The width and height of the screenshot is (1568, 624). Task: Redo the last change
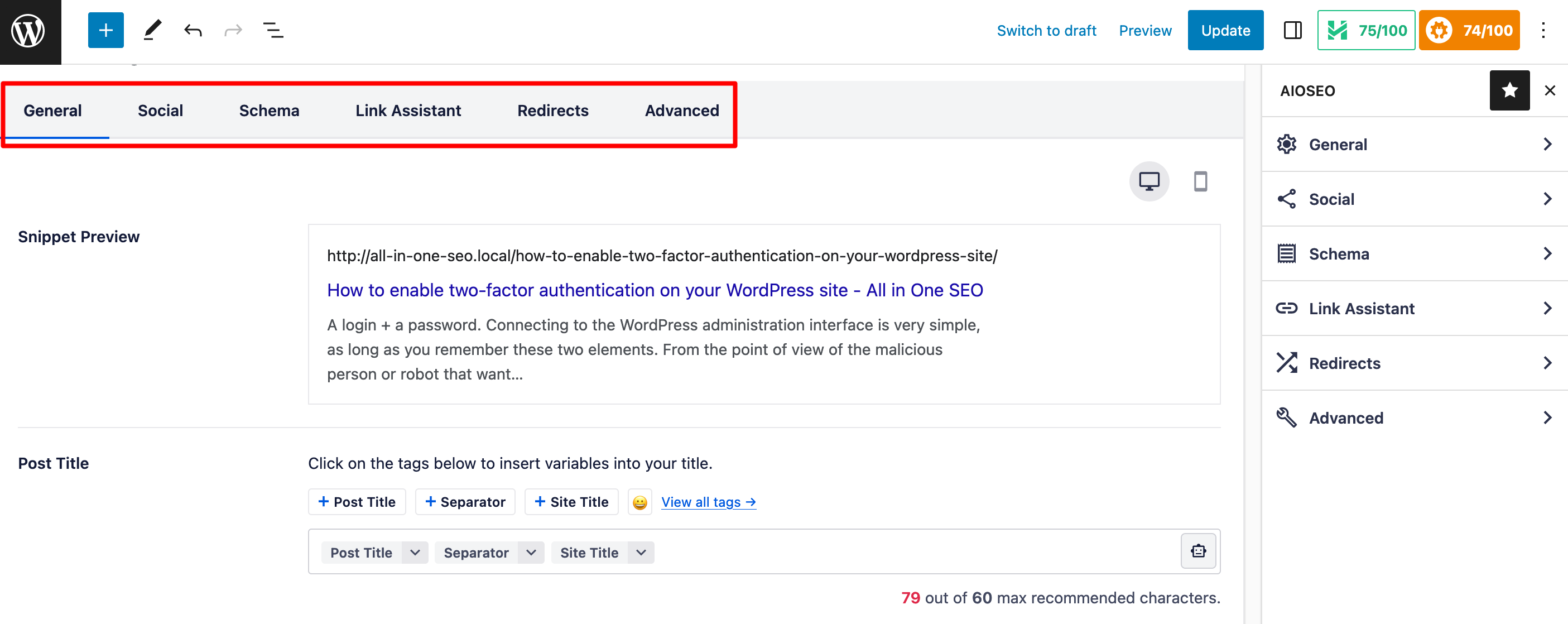click(x=233, y=31)
